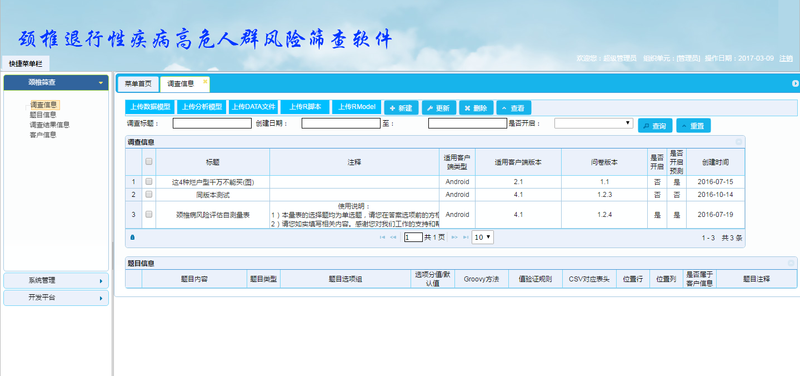Click the CSV对应表头 column header
This screenshot has width=800, height=376.
coord(589,279)
